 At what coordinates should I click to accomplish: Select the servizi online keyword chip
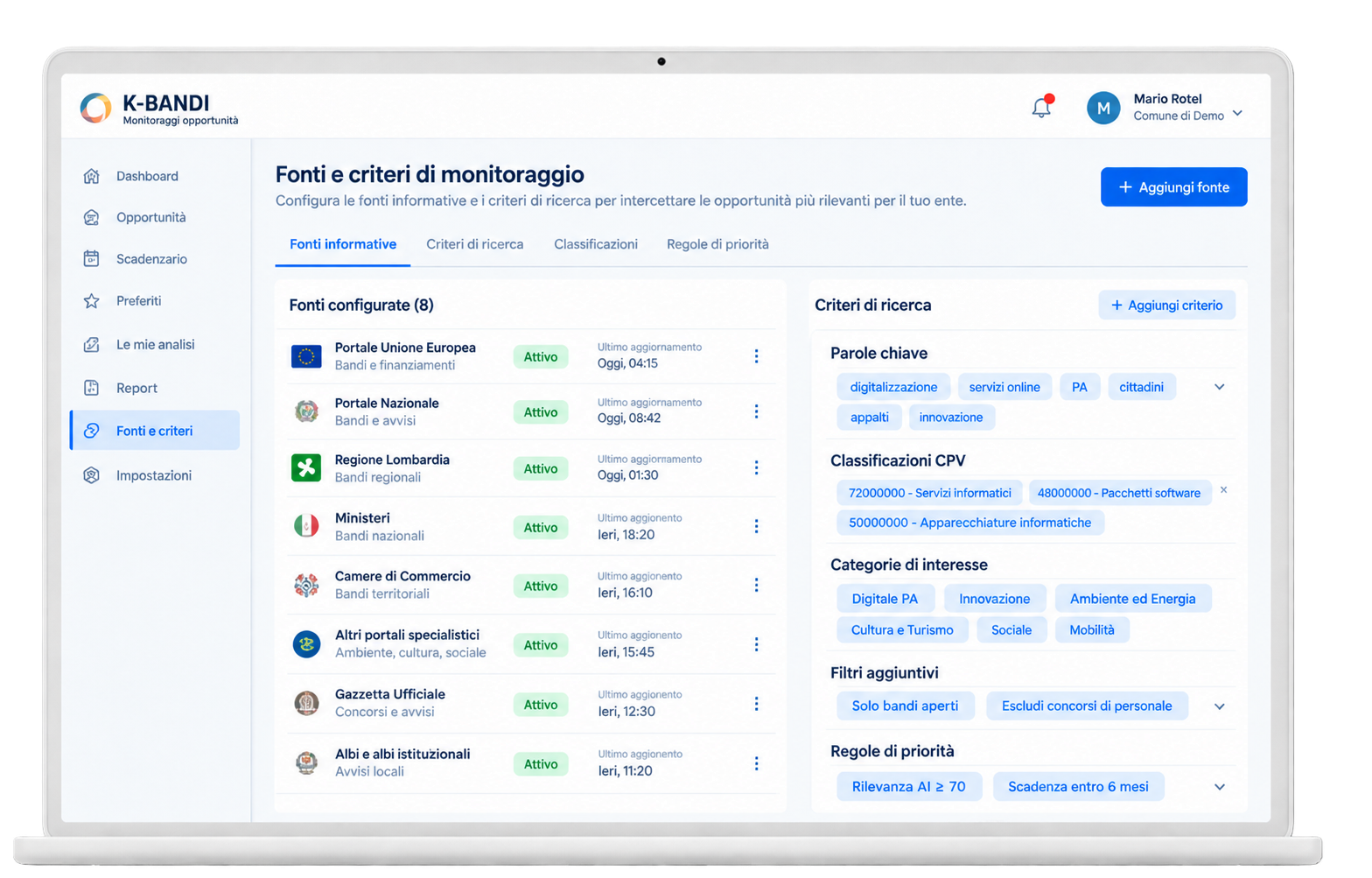click(x=1004, y=387)
